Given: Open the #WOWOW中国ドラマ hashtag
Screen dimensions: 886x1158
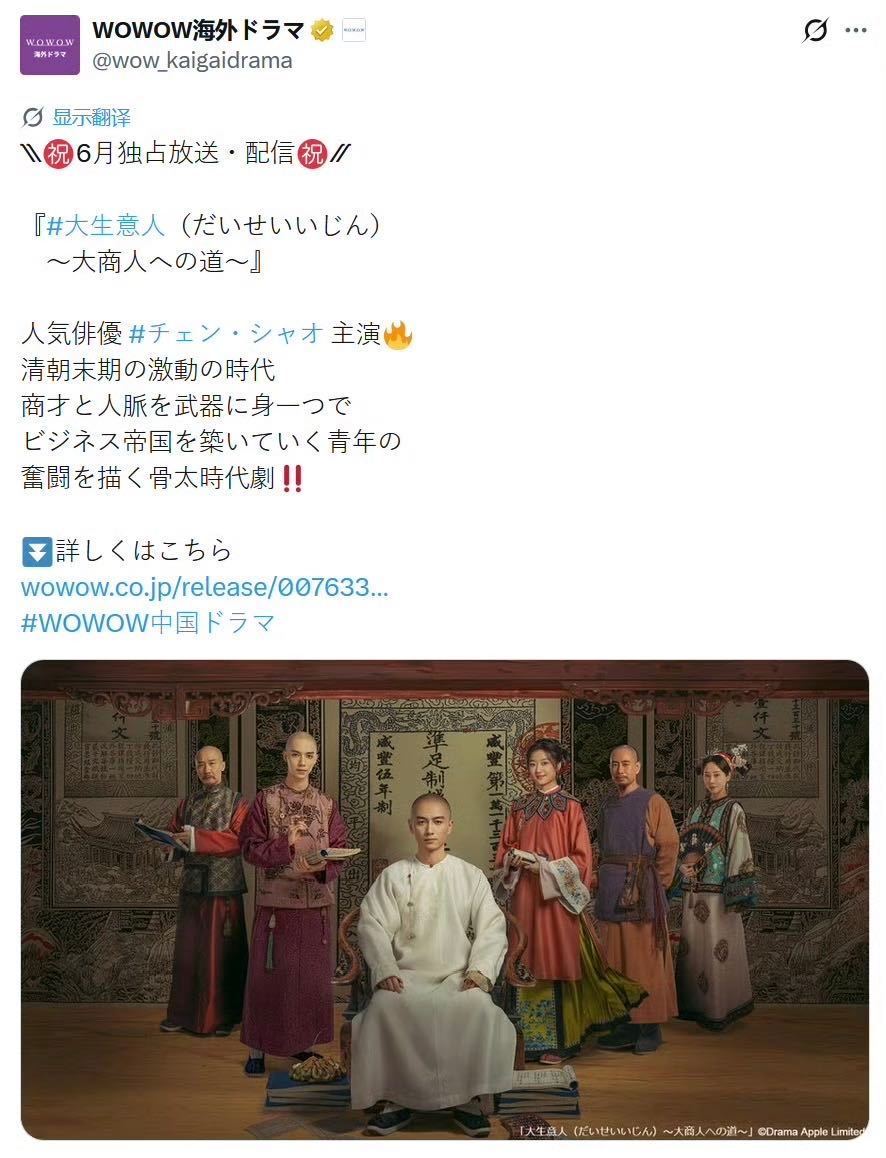Looking at the screenshot, I should coord(148,623).
